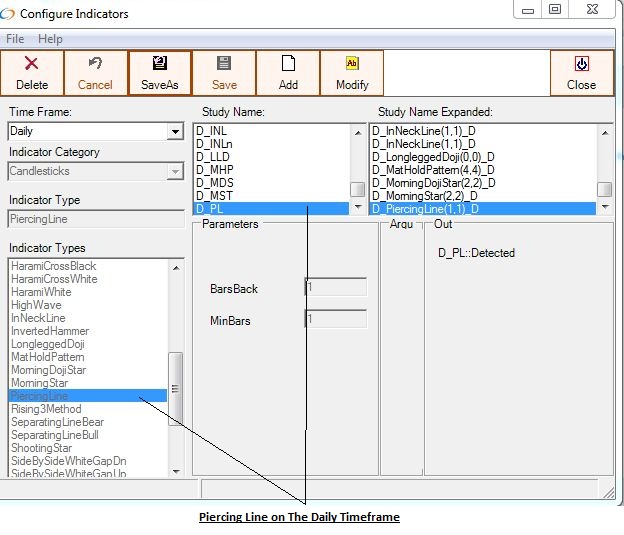Click the BarsBack parameter field
Viewport: 624px width, 535px height.
click(336, 288)
